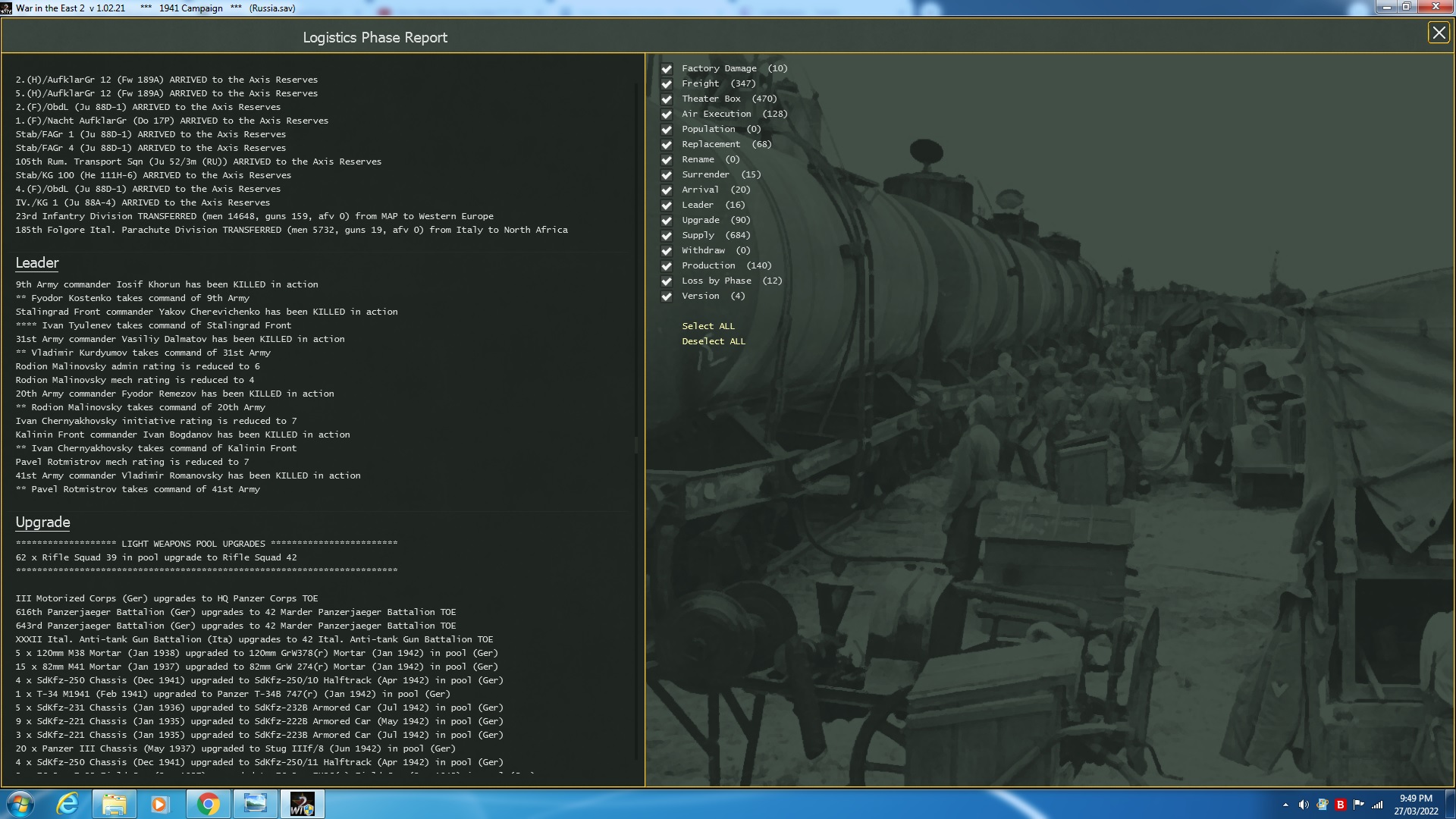Launch Internet Explorer from taskbar

[x=68, y=804]
